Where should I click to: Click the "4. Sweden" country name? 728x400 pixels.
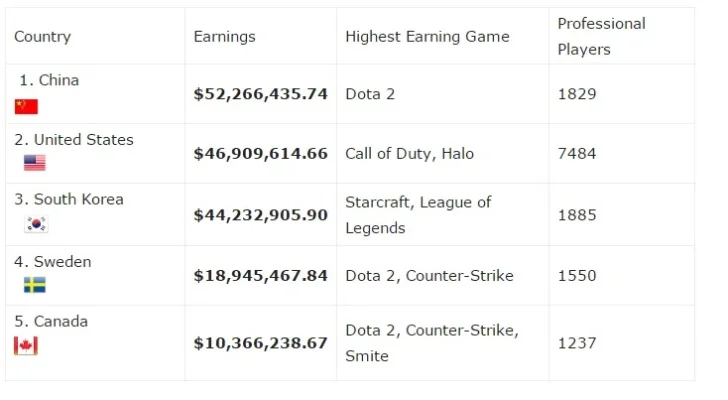[53, 262]
